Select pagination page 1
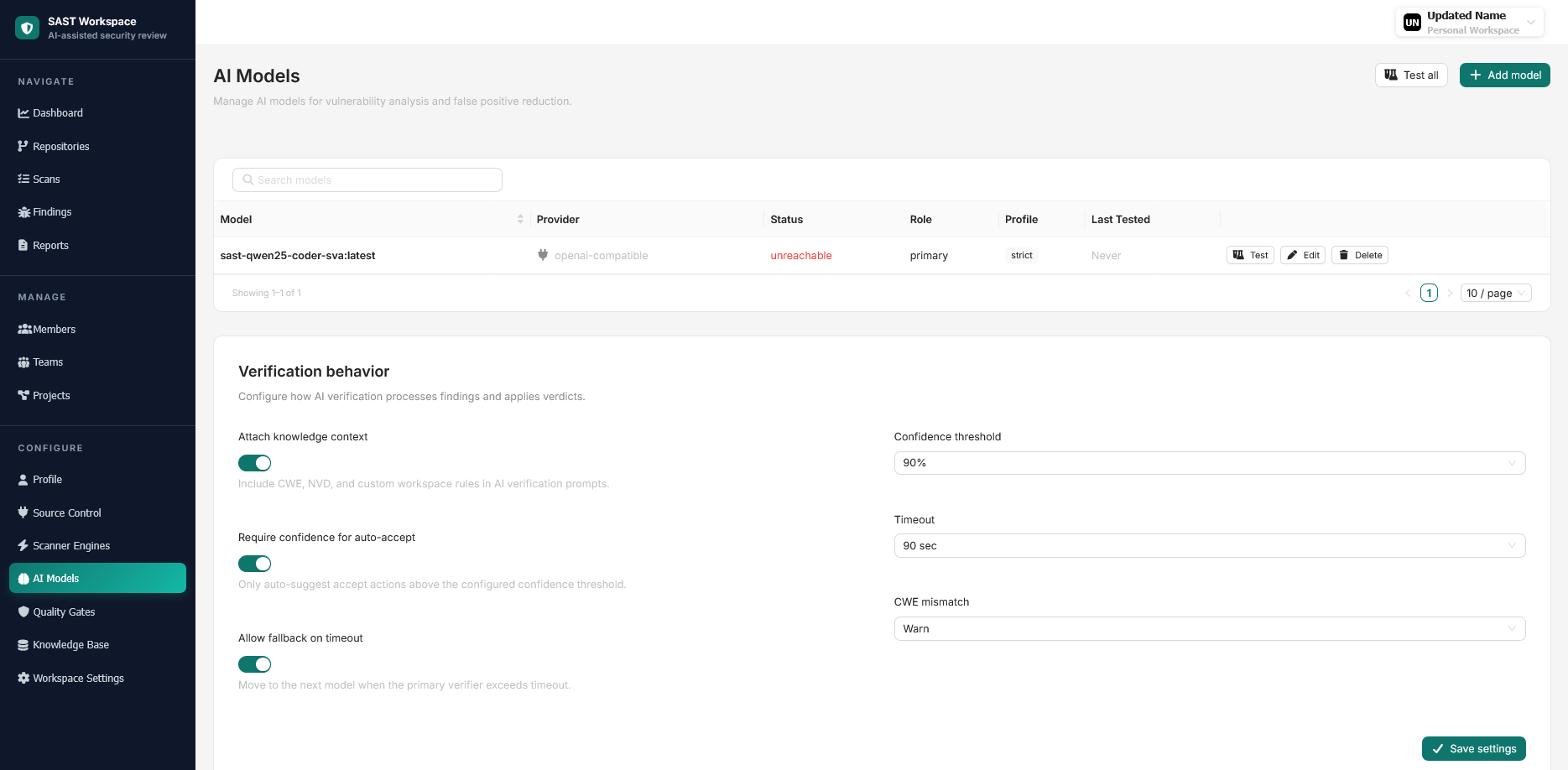The height and width of the screenshot is (770, 1568). pos(1429,293)
